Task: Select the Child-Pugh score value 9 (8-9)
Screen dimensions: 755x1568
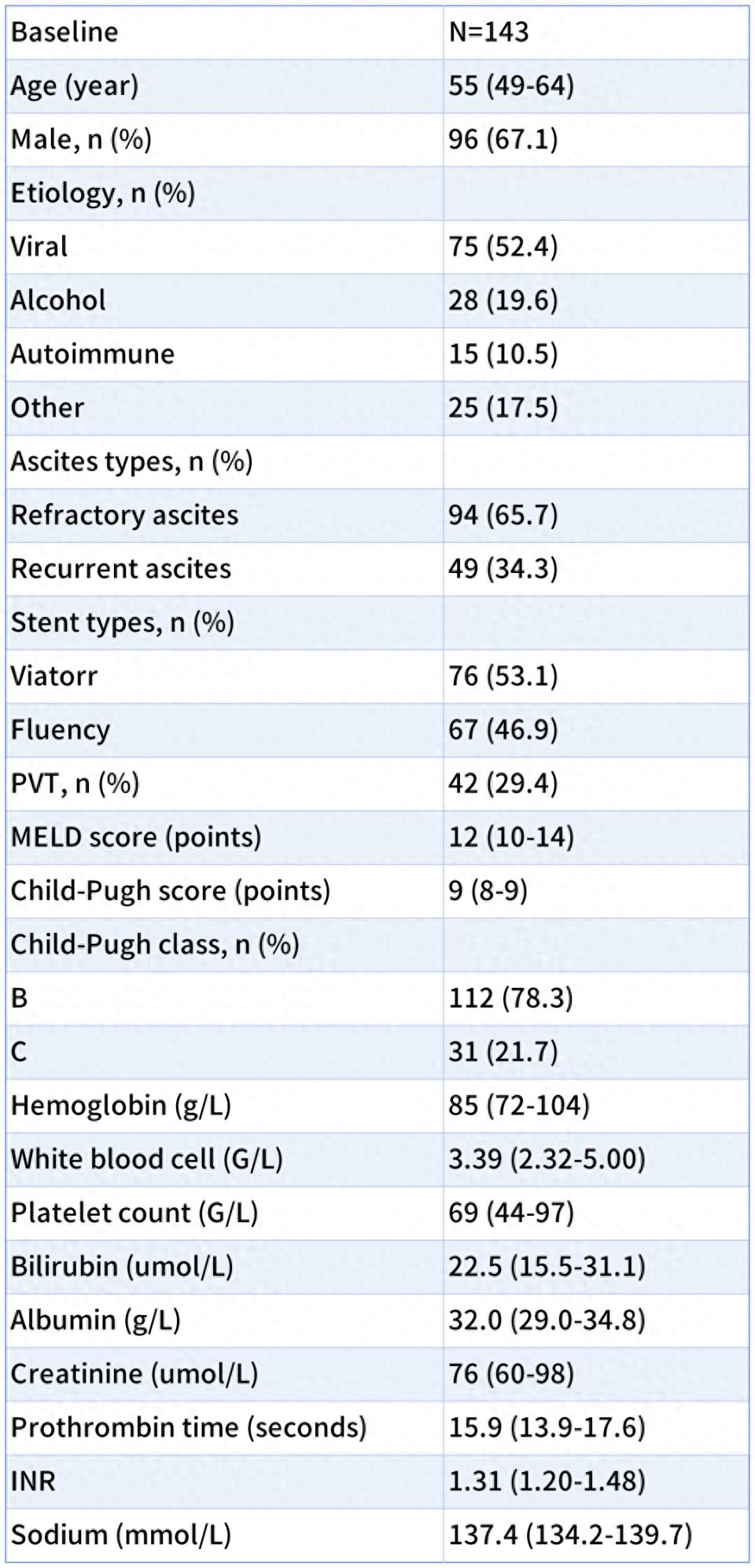Action: click(488, 890)
